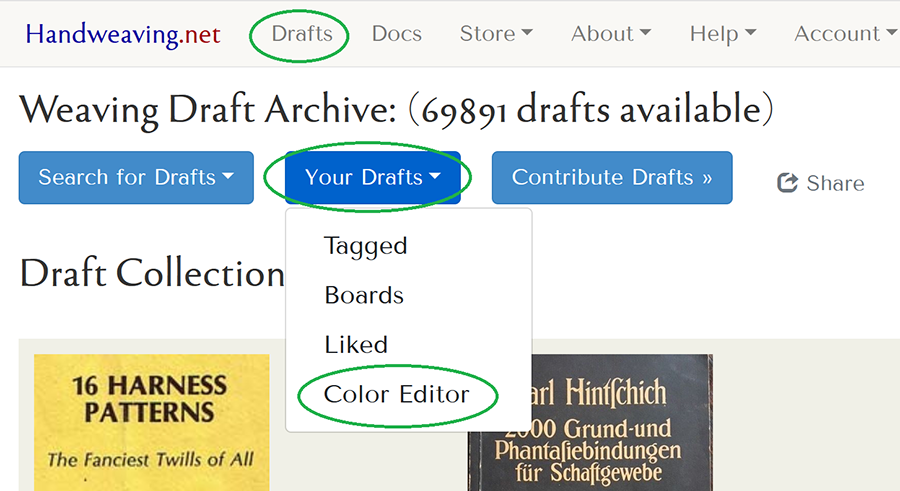Click the Contribute Drafts button
The width and height of the screenshot is (900, 491).
pos(612,178)
